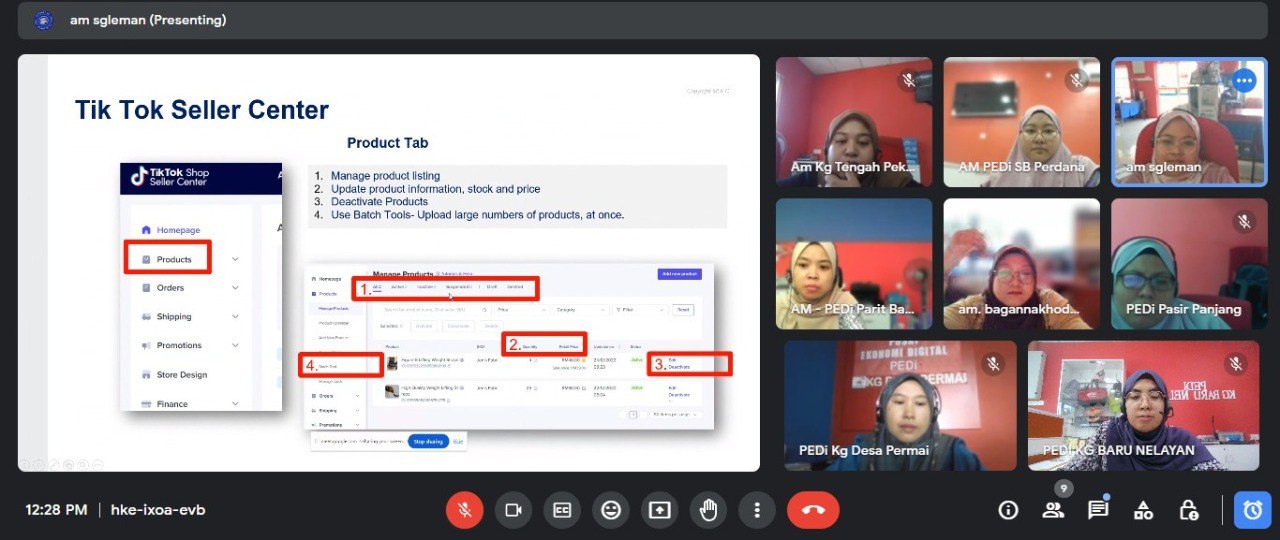Open the Price dropdown in Manage Products
Viewport: 1280px width, 540px height.
[x=522, y=310]
